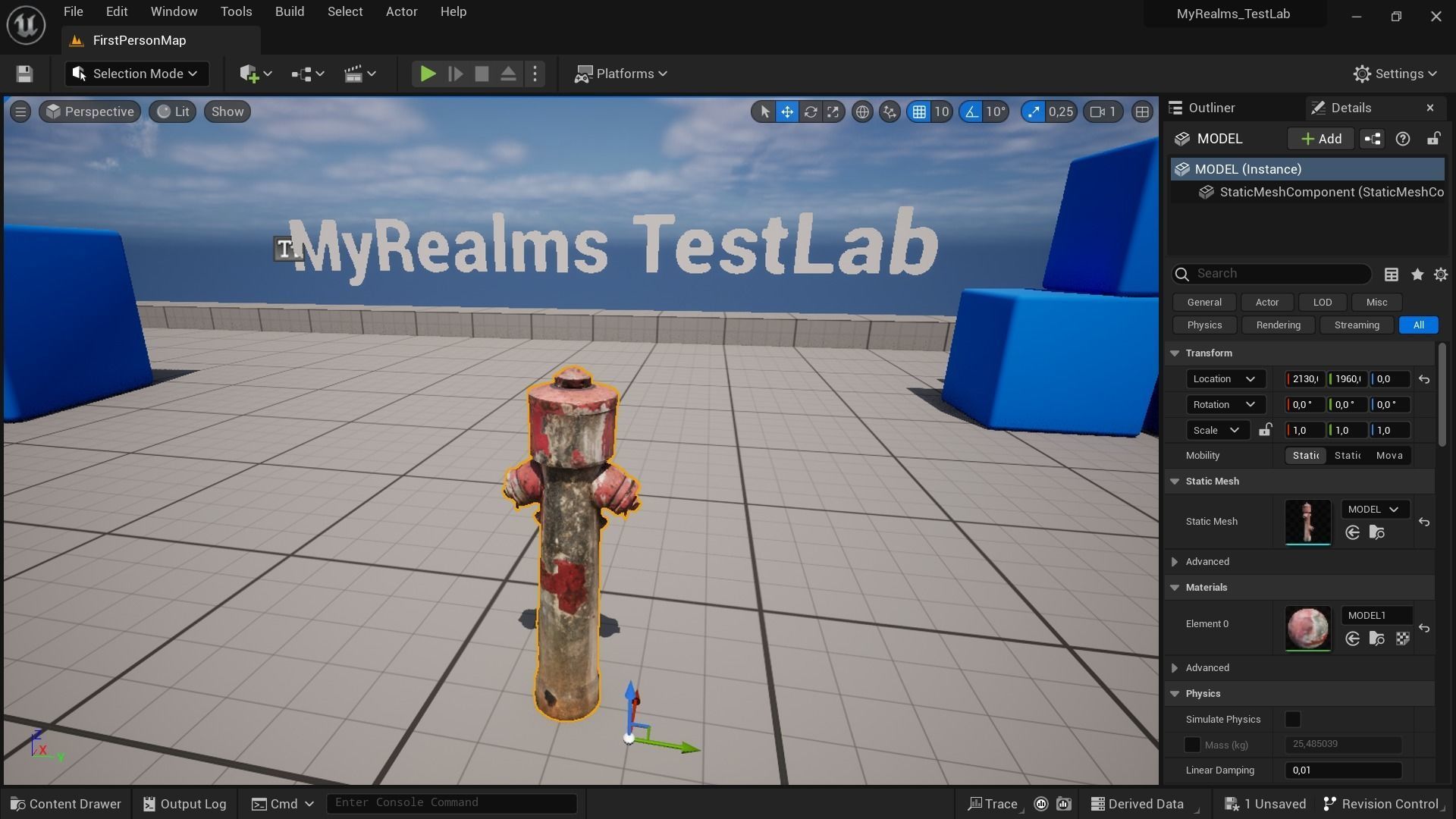1456x819 pixels.
Task: Enable the Mass (kg) override checkbox
Action: tap(1192, 745)
